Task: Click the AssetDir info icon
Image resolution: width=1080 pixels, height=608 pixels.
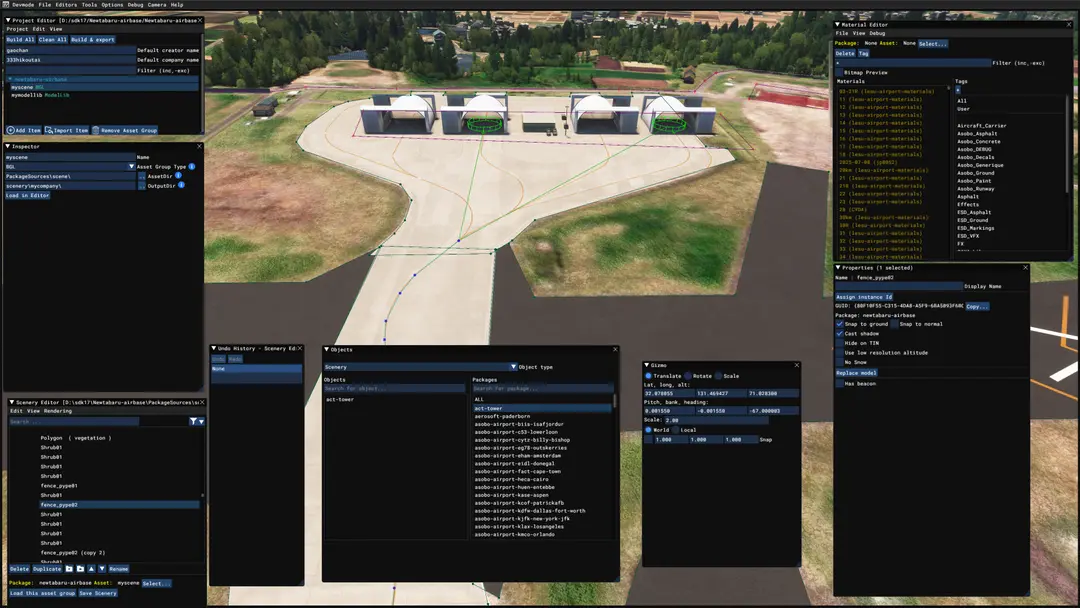Action: 178,176
